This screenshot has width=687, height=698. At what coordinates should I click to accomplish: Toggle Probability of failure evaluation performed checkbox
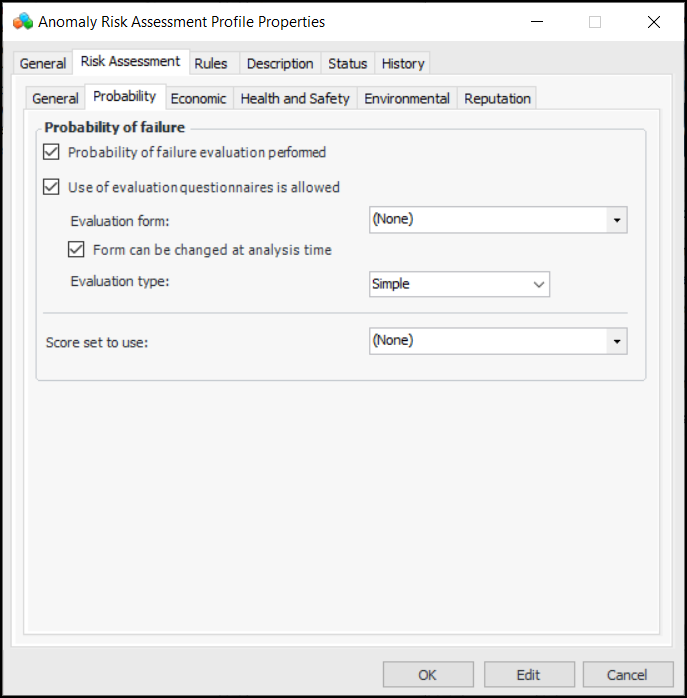click(x=52, y=153)
